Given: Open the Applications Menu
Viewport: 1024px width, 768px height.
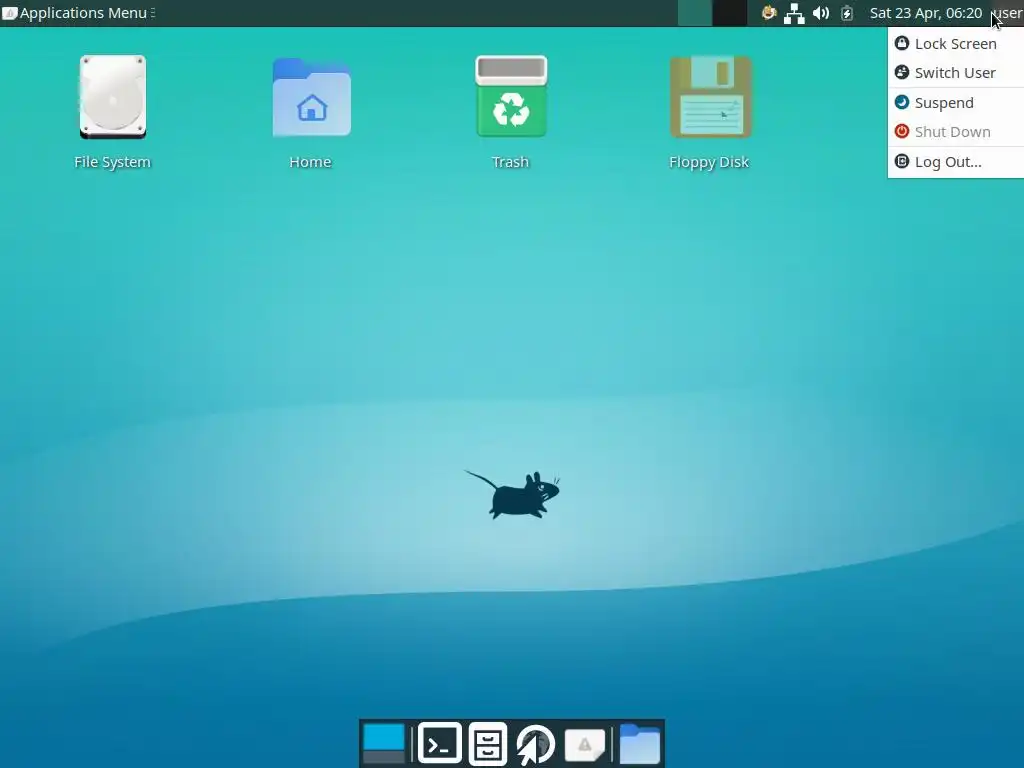Looking at the screenshot, I should click(x=78, y=13).
